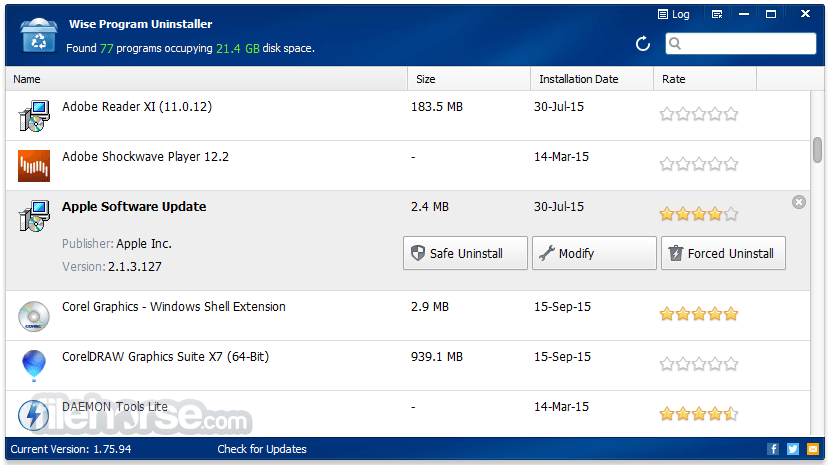Rate Adobe Shockwave Player with stars

point(698,164)
